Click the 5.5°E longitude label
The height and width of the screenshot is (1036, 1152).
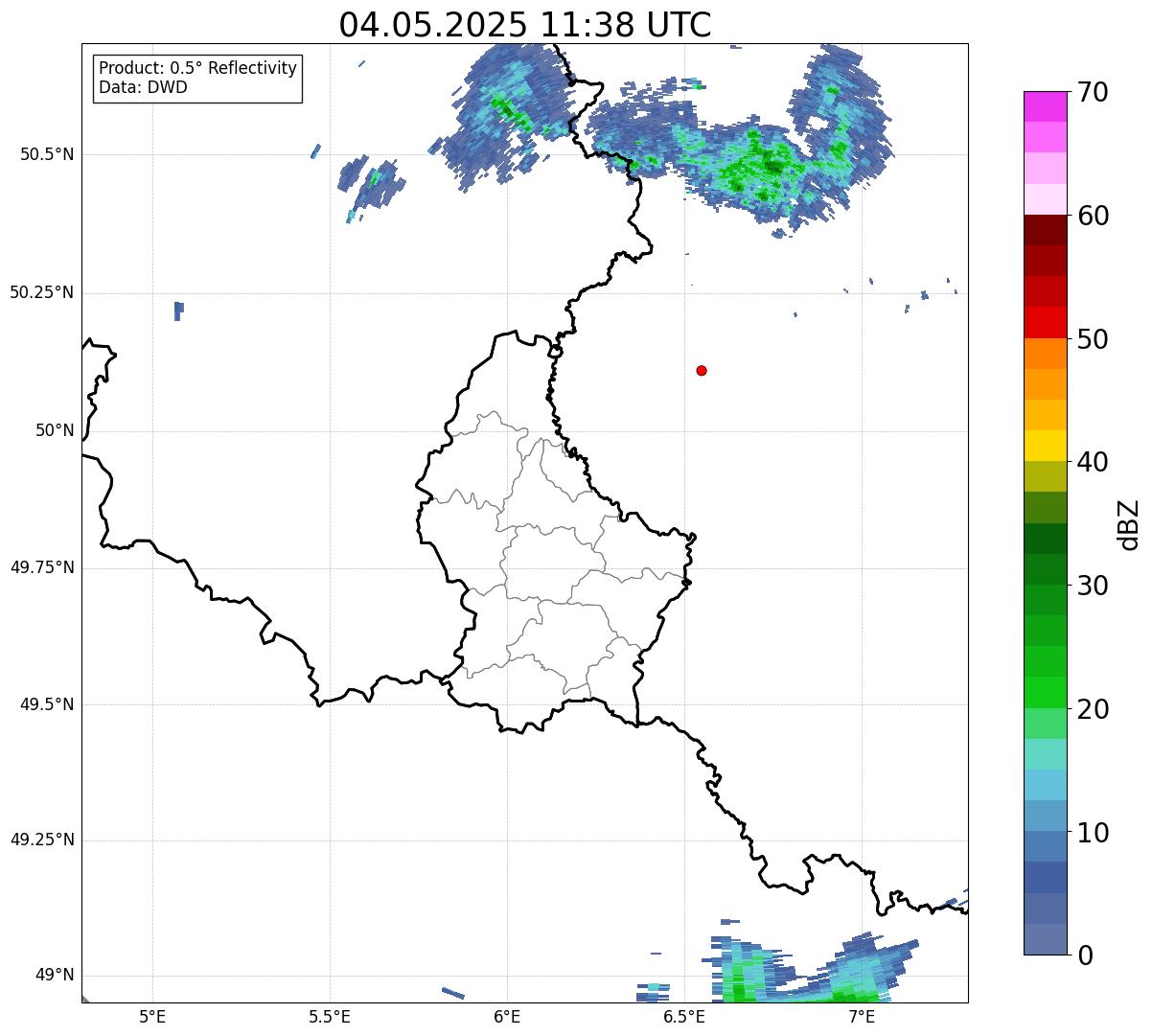point(330,1017)
